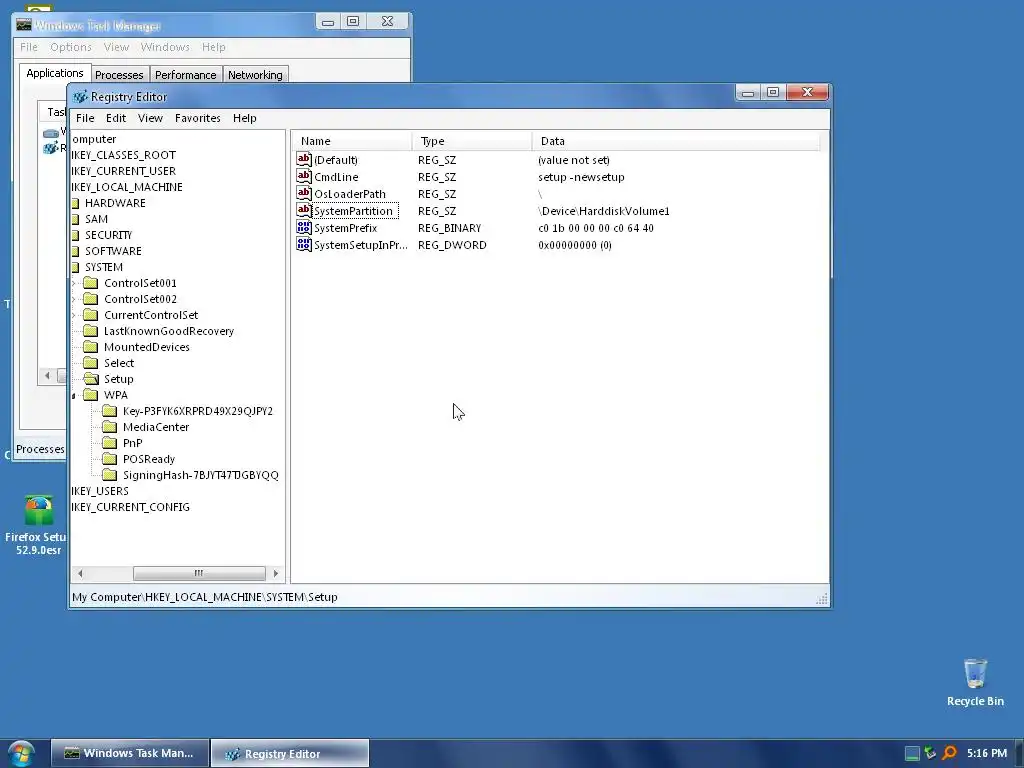Click the (Default) value string icon
The image size is (1024, 768).
304,159
